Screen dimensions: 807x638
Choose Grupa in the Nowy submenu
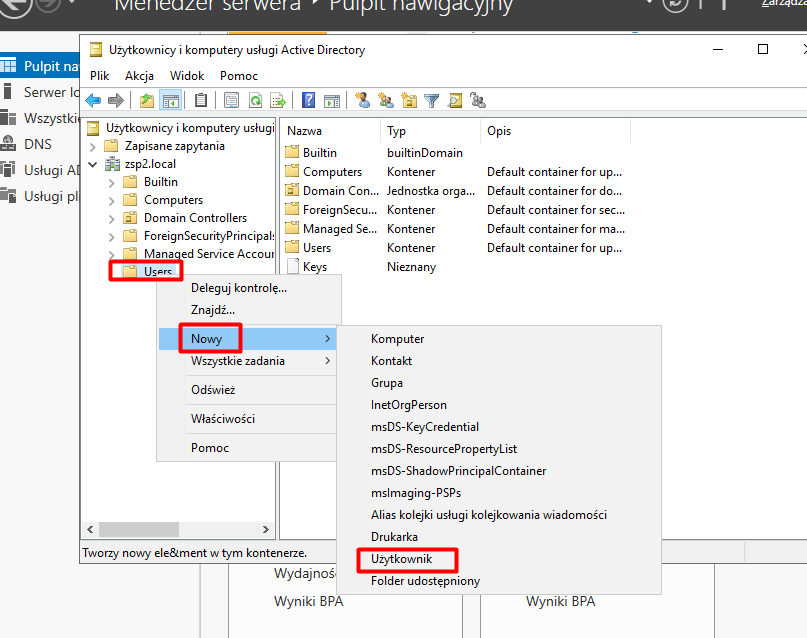pyautogui.click(x=387, y=383)
